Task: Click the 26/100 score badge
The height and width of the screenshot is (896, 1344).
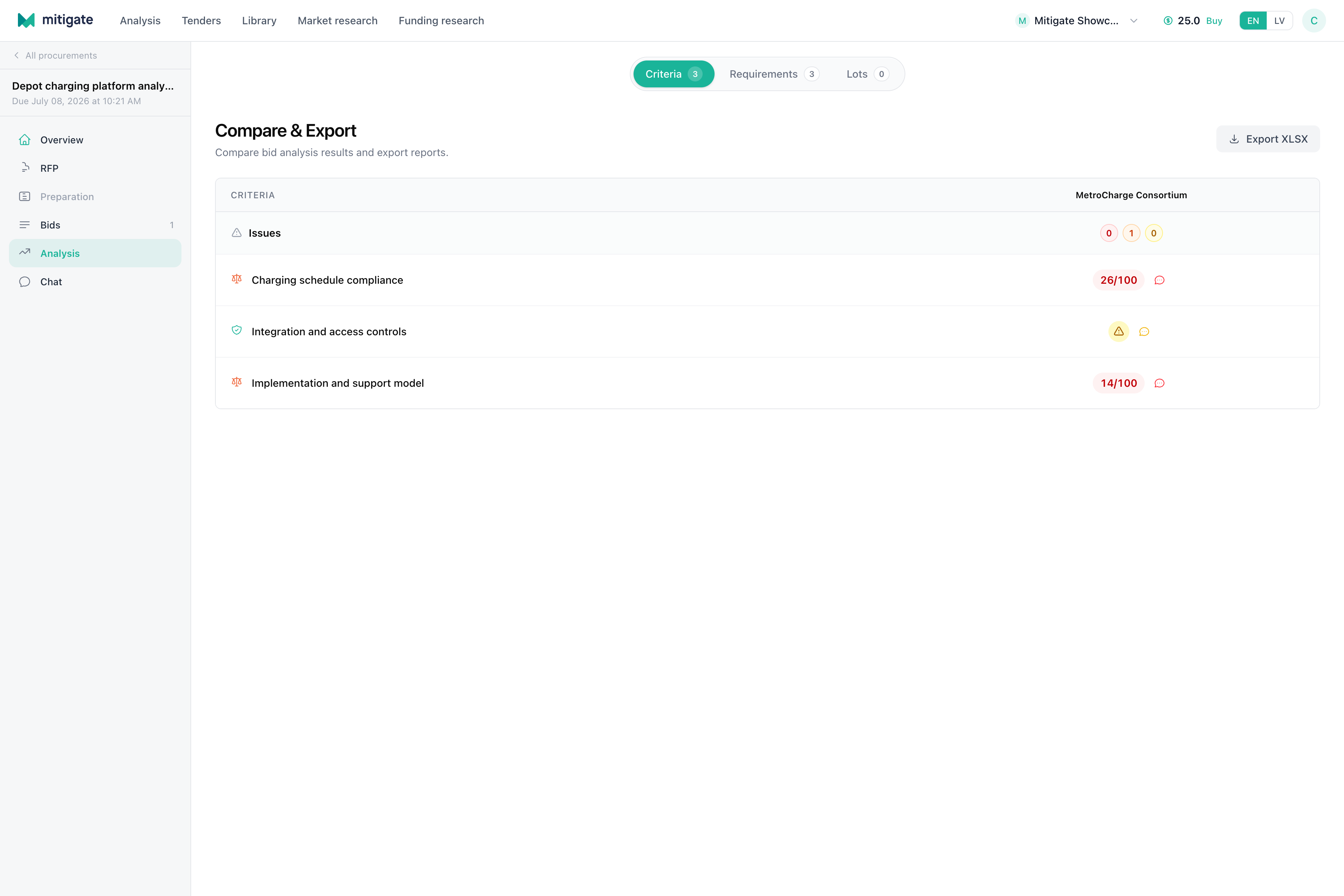Action: 1118,280
